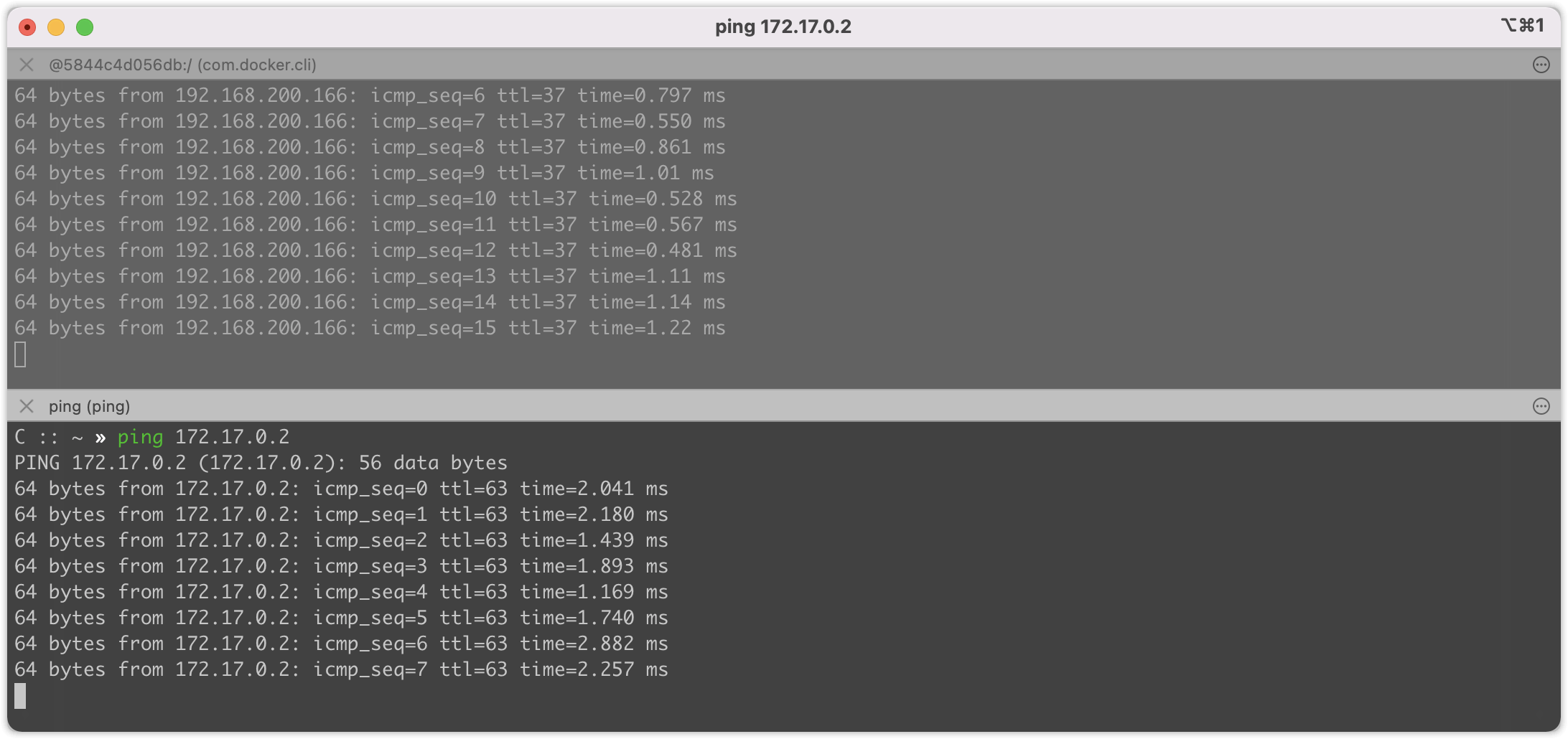Select the ping (ping) pane title
The image size is (1568, 739).
[x=89, y=406]
